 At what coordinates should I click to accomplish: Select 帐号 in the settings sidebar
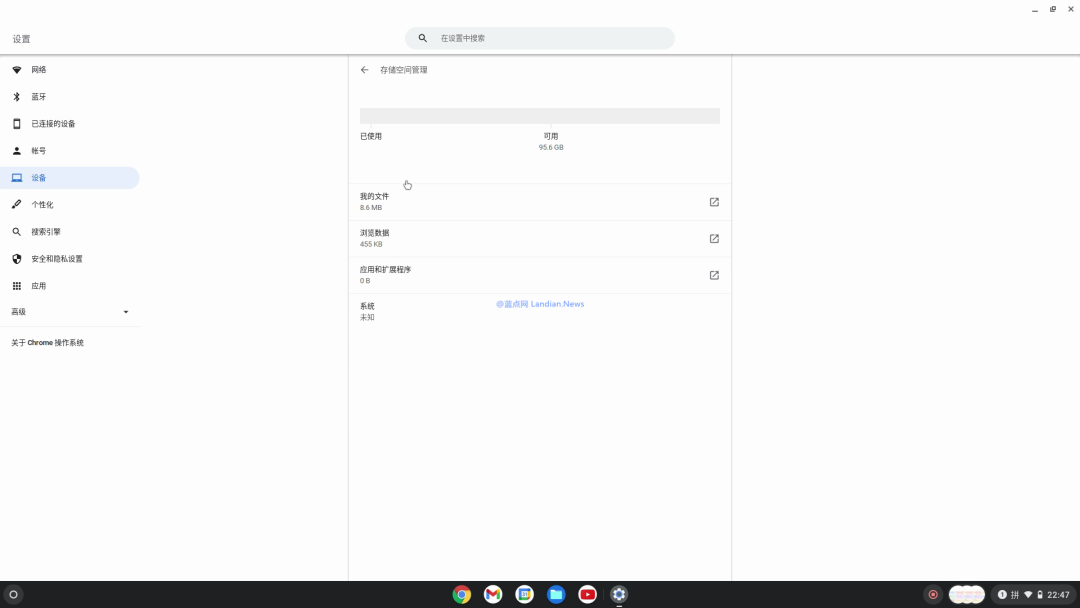pyautogui.click(x=70, y=151)
